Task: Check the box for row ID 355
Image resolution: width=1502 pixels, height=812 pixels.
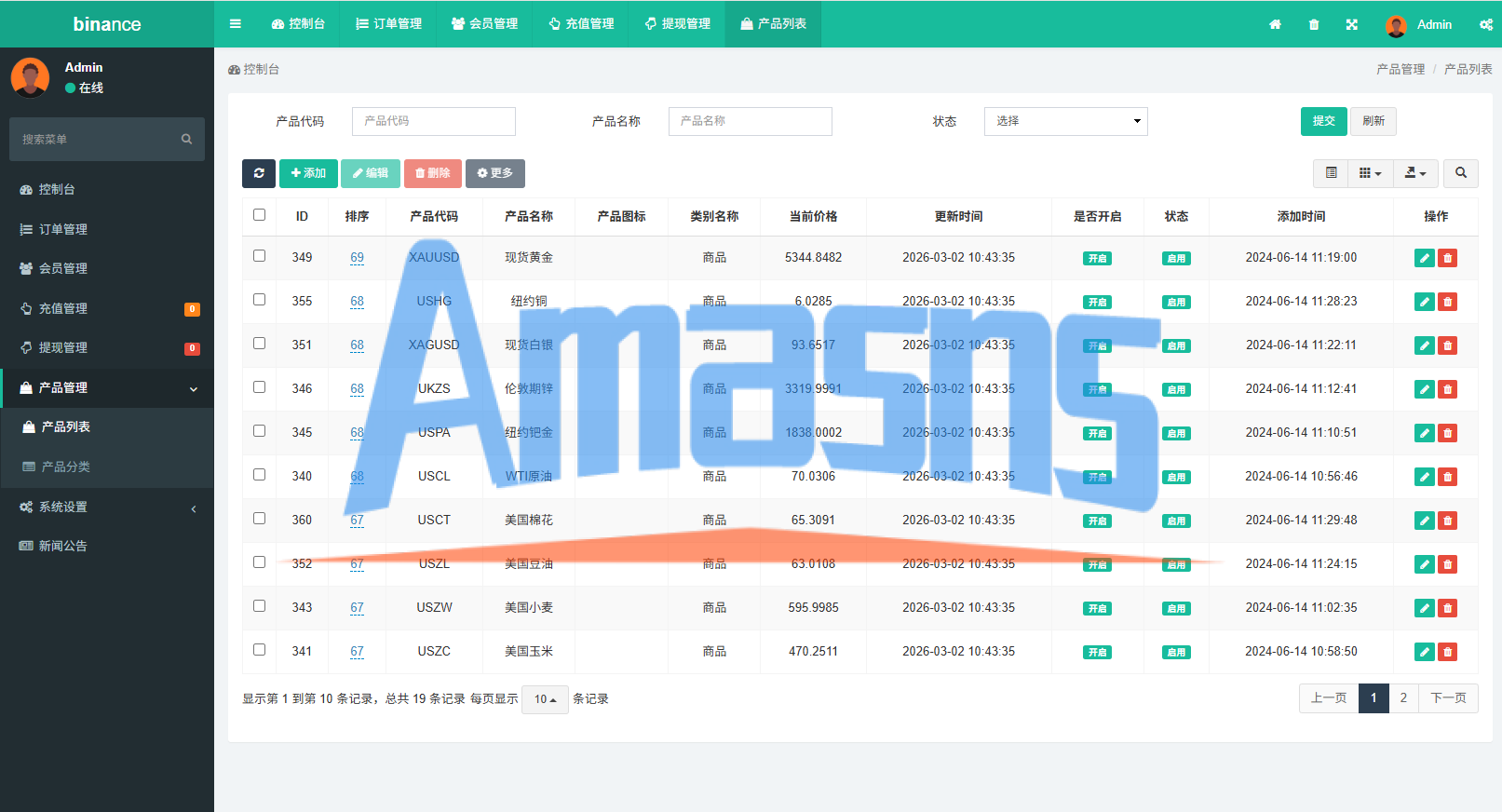Action: [x=259, y=300]
